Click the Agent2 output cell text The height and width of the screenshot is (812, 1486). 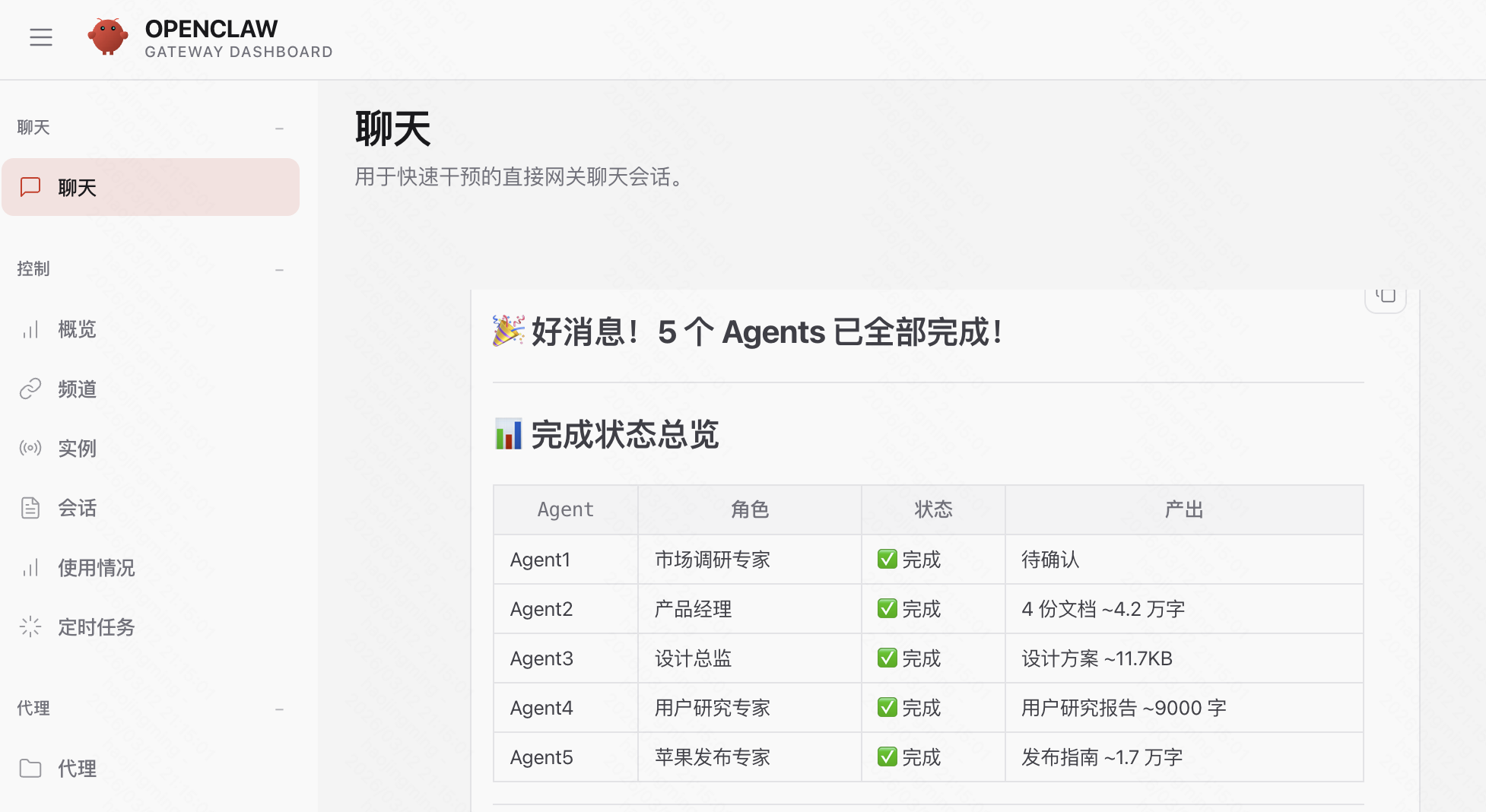(1103, 609)
